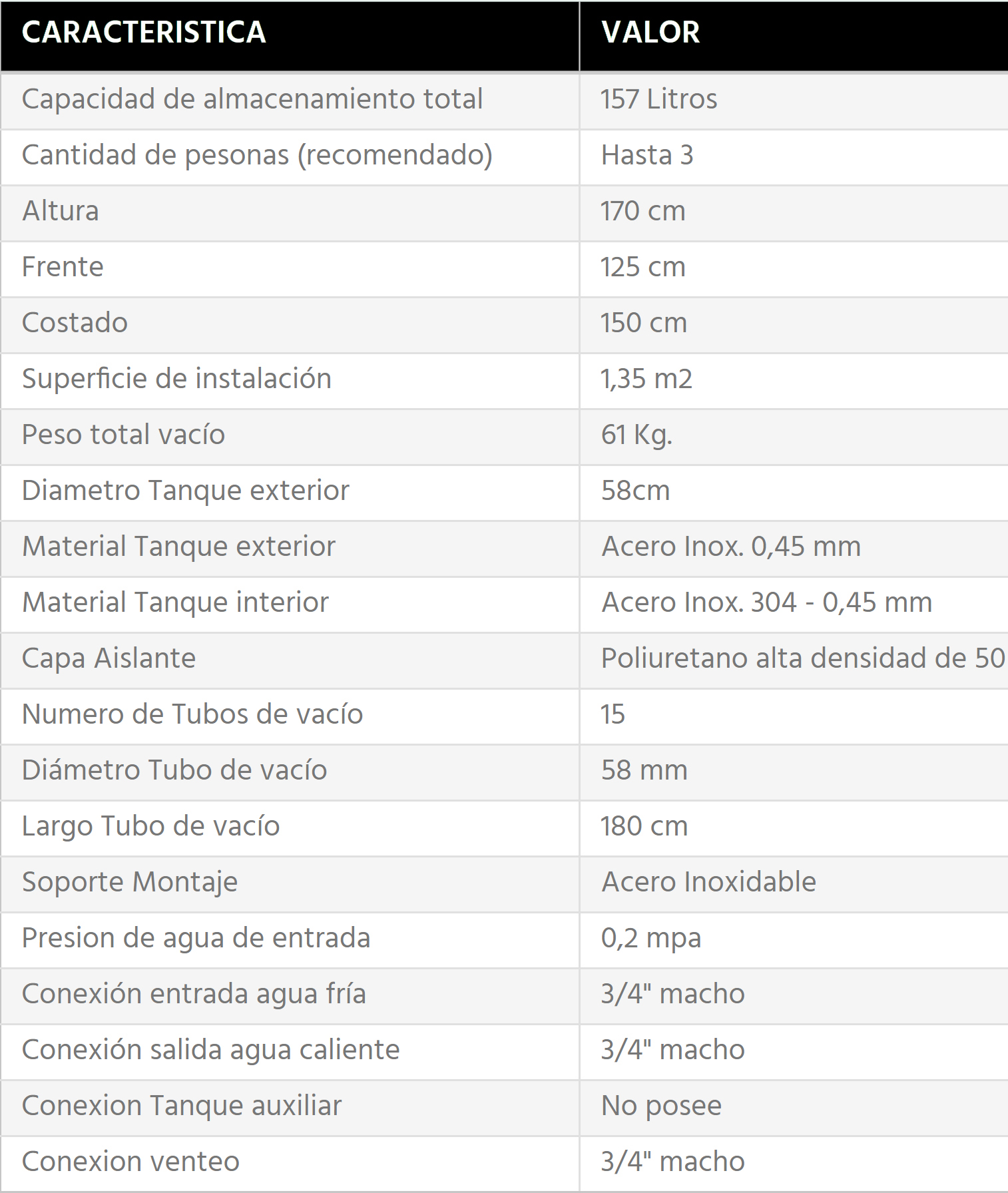Click the 1,35 m2 surface value
The width and height of the screenshot is (1008, 1193).
point(646,379)
